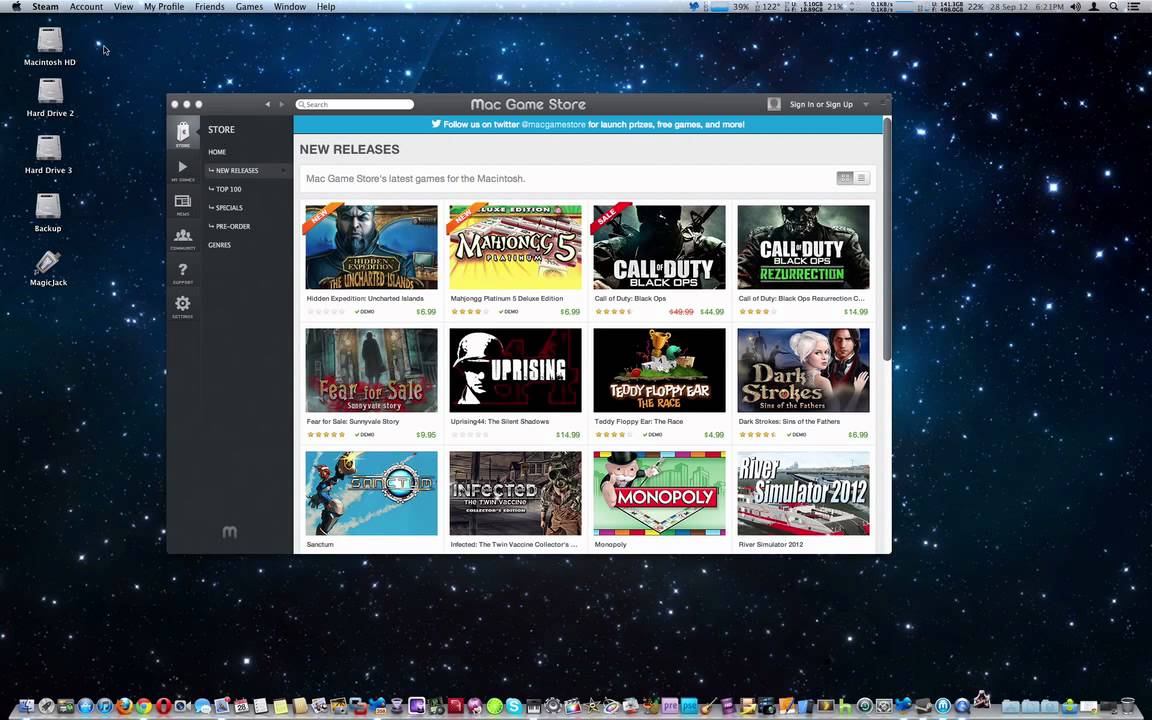Open Dark Strokes thumbnail
This screenshot has height=720, width=1152.
pos(803,370)
